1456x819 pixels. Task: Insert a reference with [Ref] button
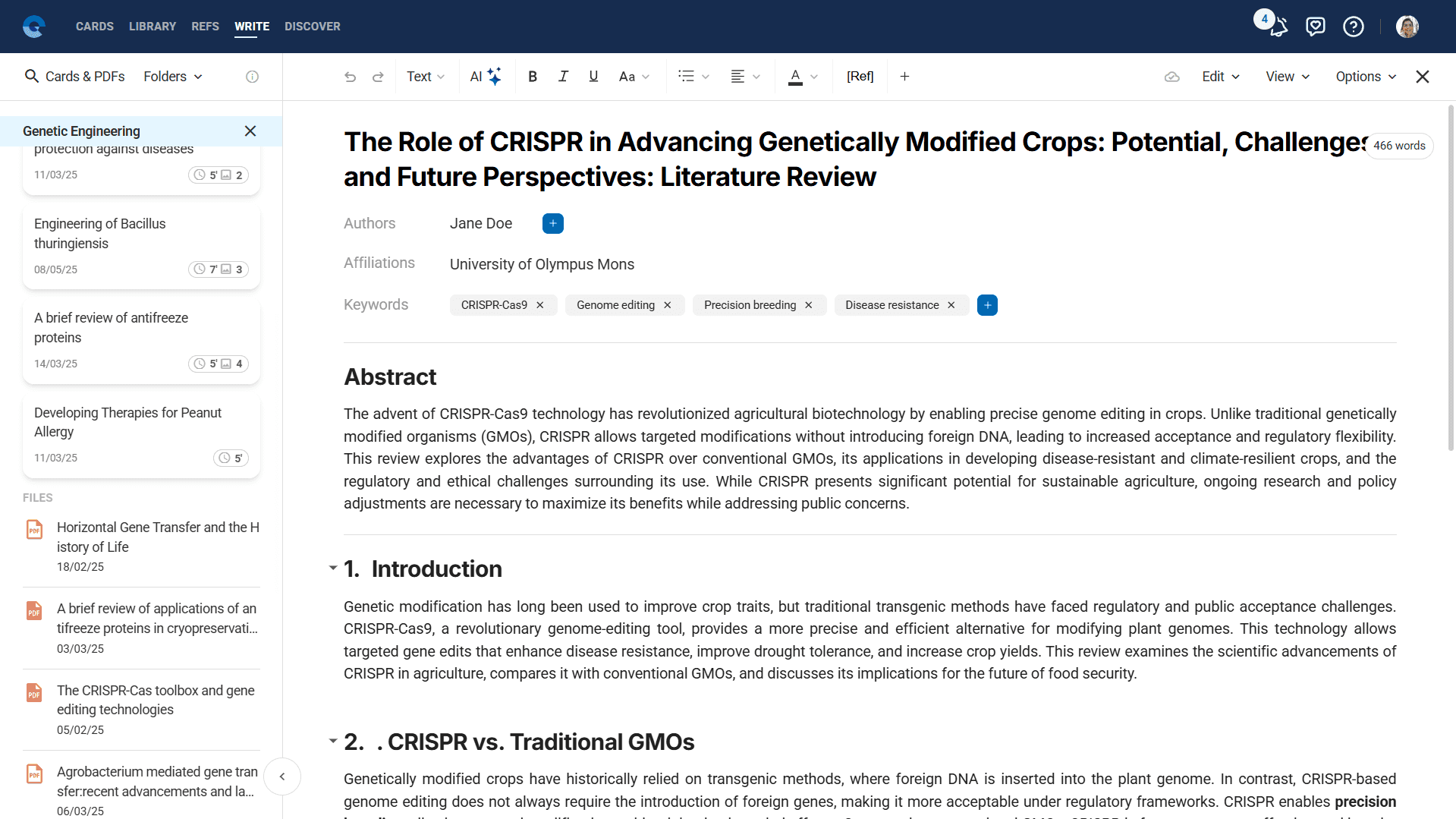[x=860, y=77]
